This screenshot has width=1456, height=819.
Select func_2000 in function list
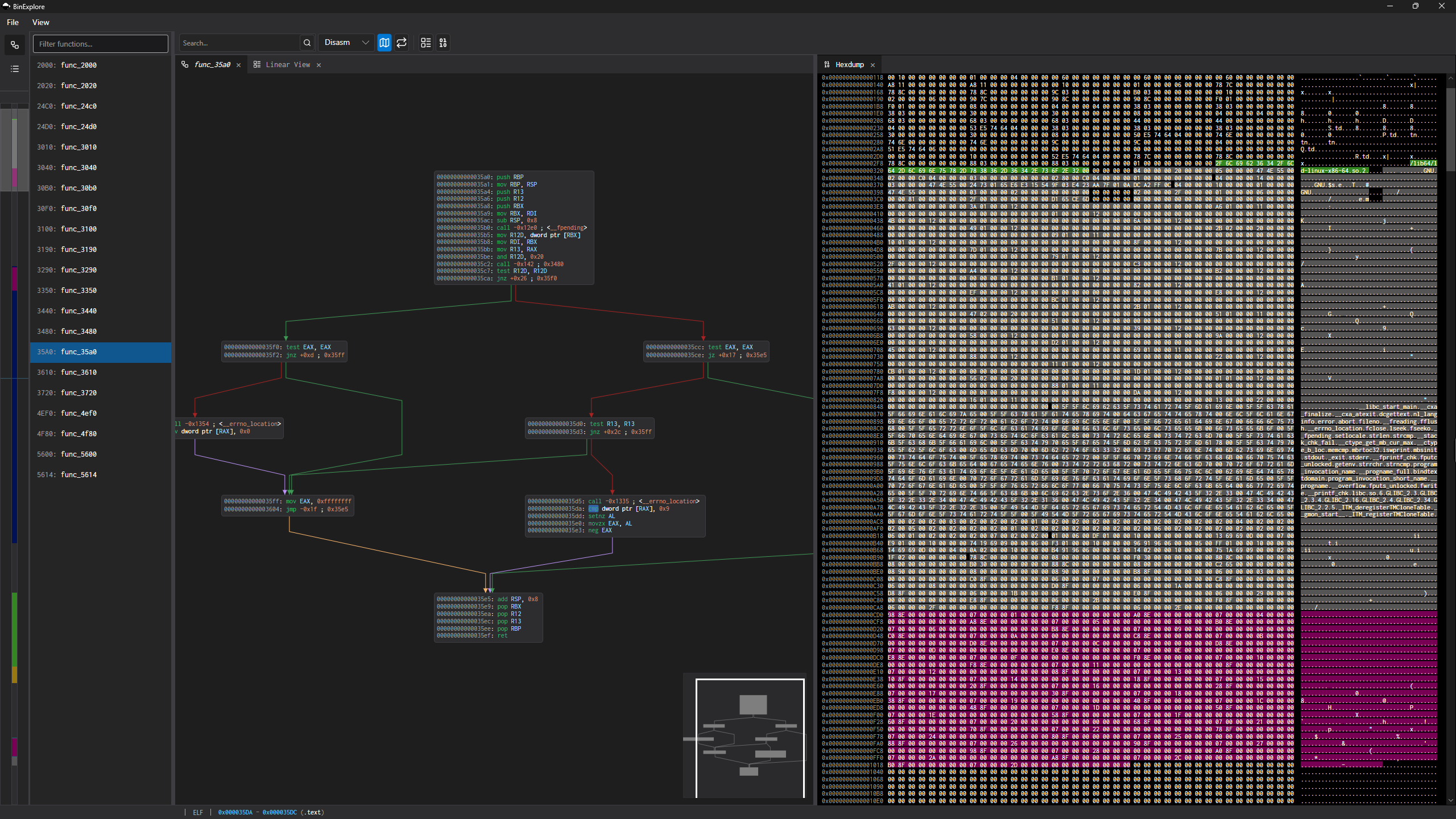point(101,65)
